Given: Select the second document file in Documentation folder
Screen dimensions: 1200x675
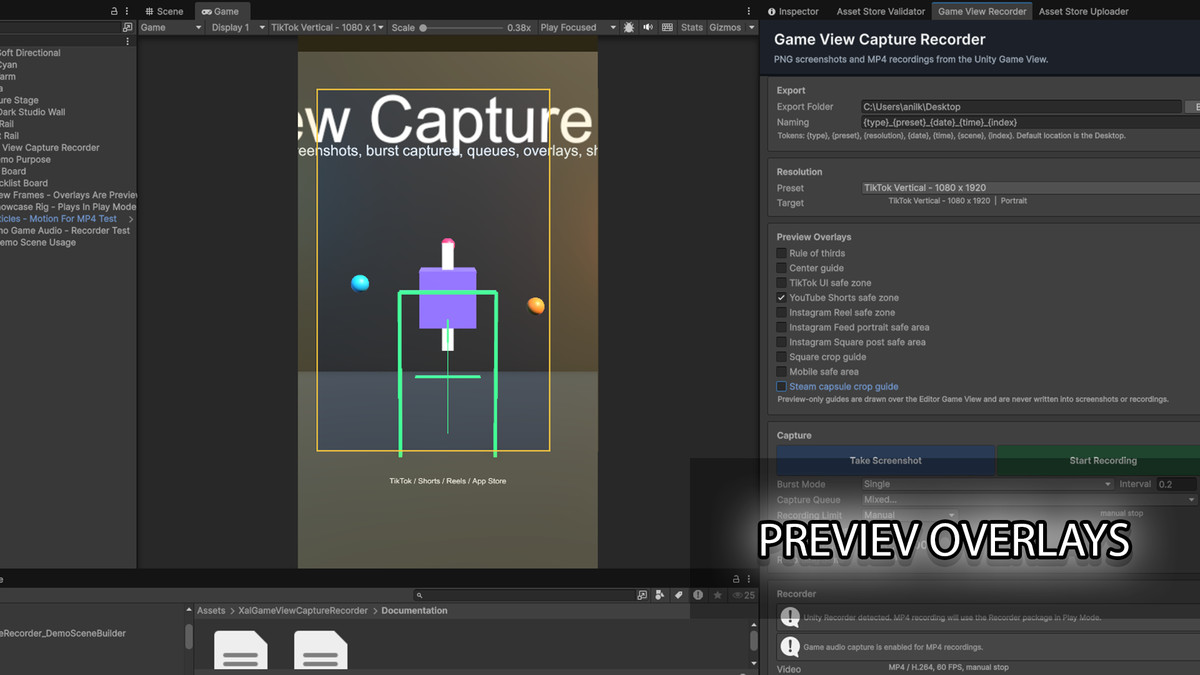Looking at the screenshot, I should [321, 652].
